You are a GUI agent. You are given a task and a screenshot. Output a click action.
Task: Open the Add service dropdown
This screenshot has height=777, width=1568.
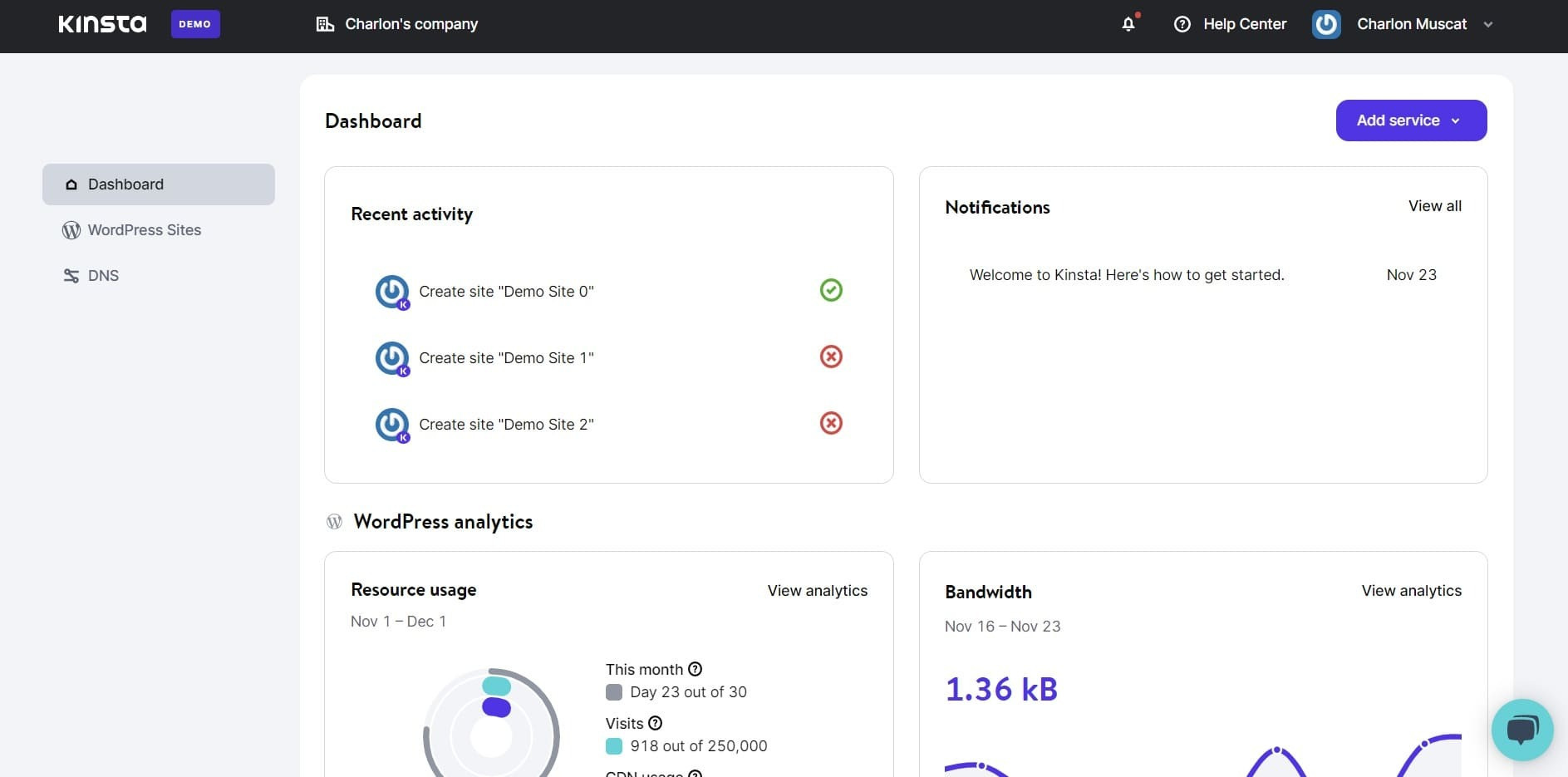[x=1411, y=120]
